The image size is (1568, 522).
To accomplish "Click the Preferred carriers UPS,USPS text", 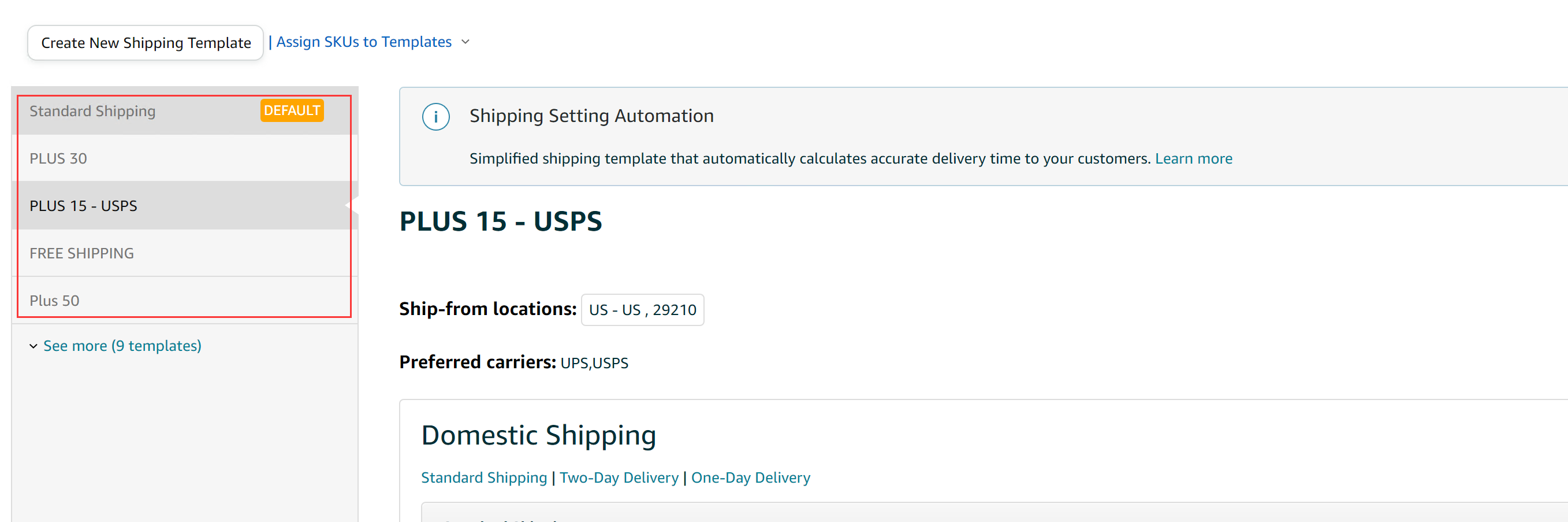I will (594, 363).
